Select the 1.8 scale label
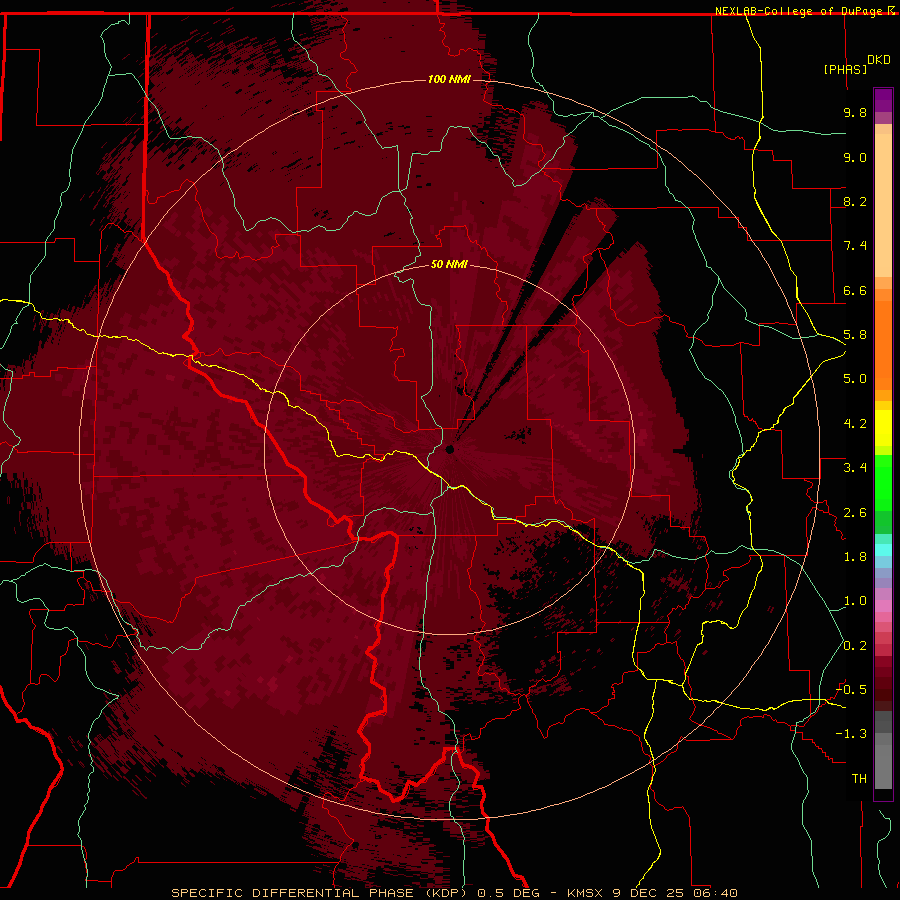 pos(855,557)
